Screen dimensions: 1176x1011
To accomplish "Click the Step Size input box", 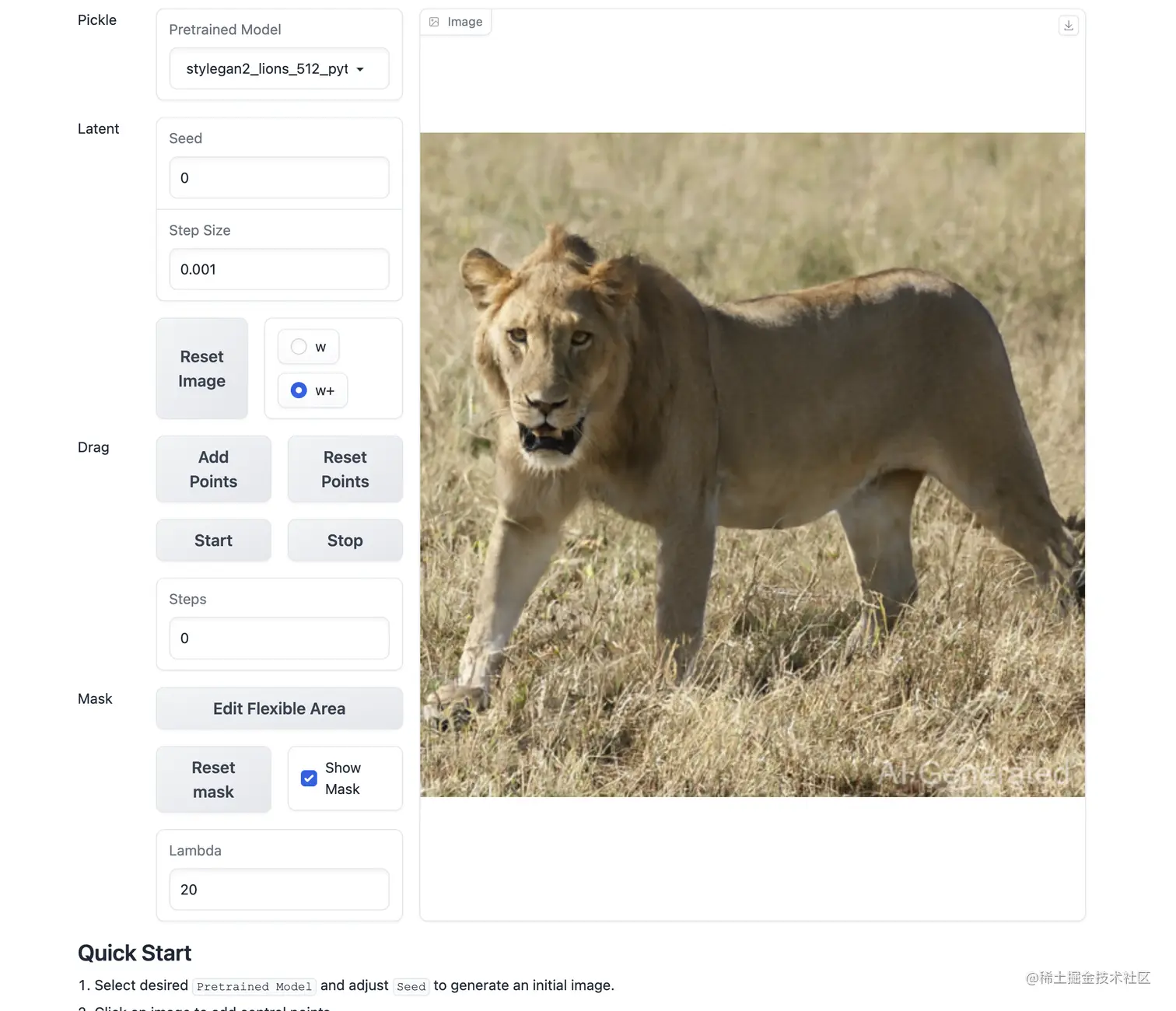I will click(x=278, y=270).
